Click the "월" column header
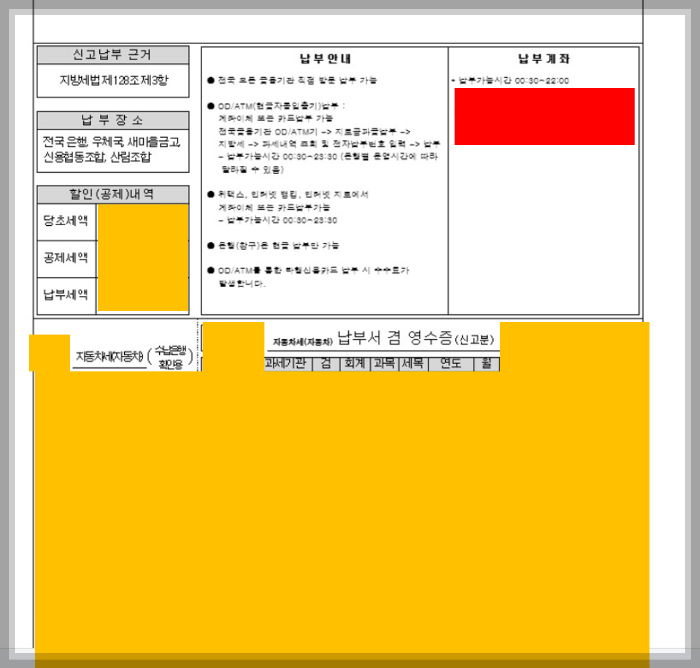Screen dimensions: 700x668 (x=486, y=364)
